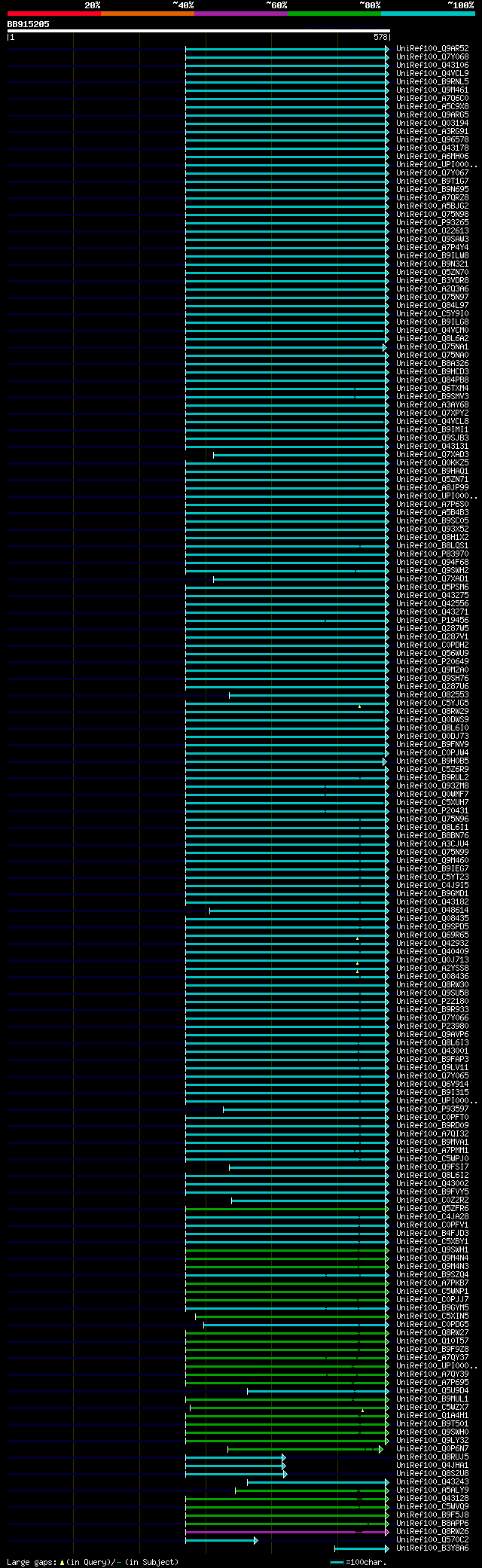Select the UniRef100_P23980 label

pos(432,1026)
